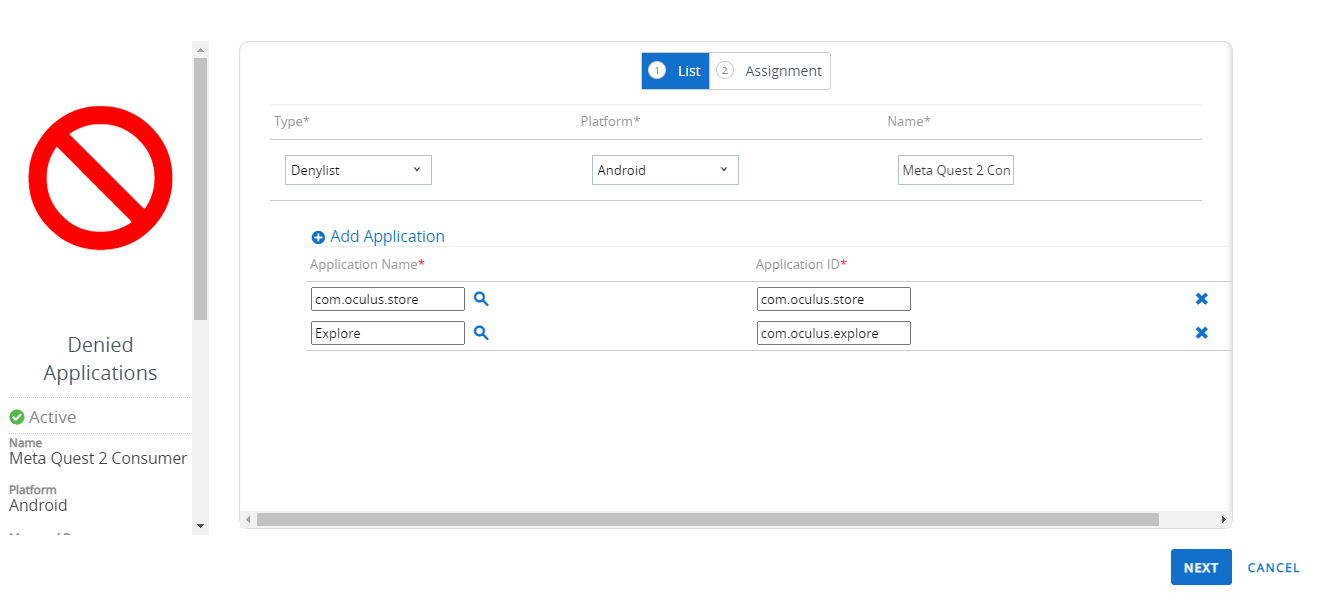
Task: Click the Application ID field com.oculus.explore
Action: pos(833,333)
